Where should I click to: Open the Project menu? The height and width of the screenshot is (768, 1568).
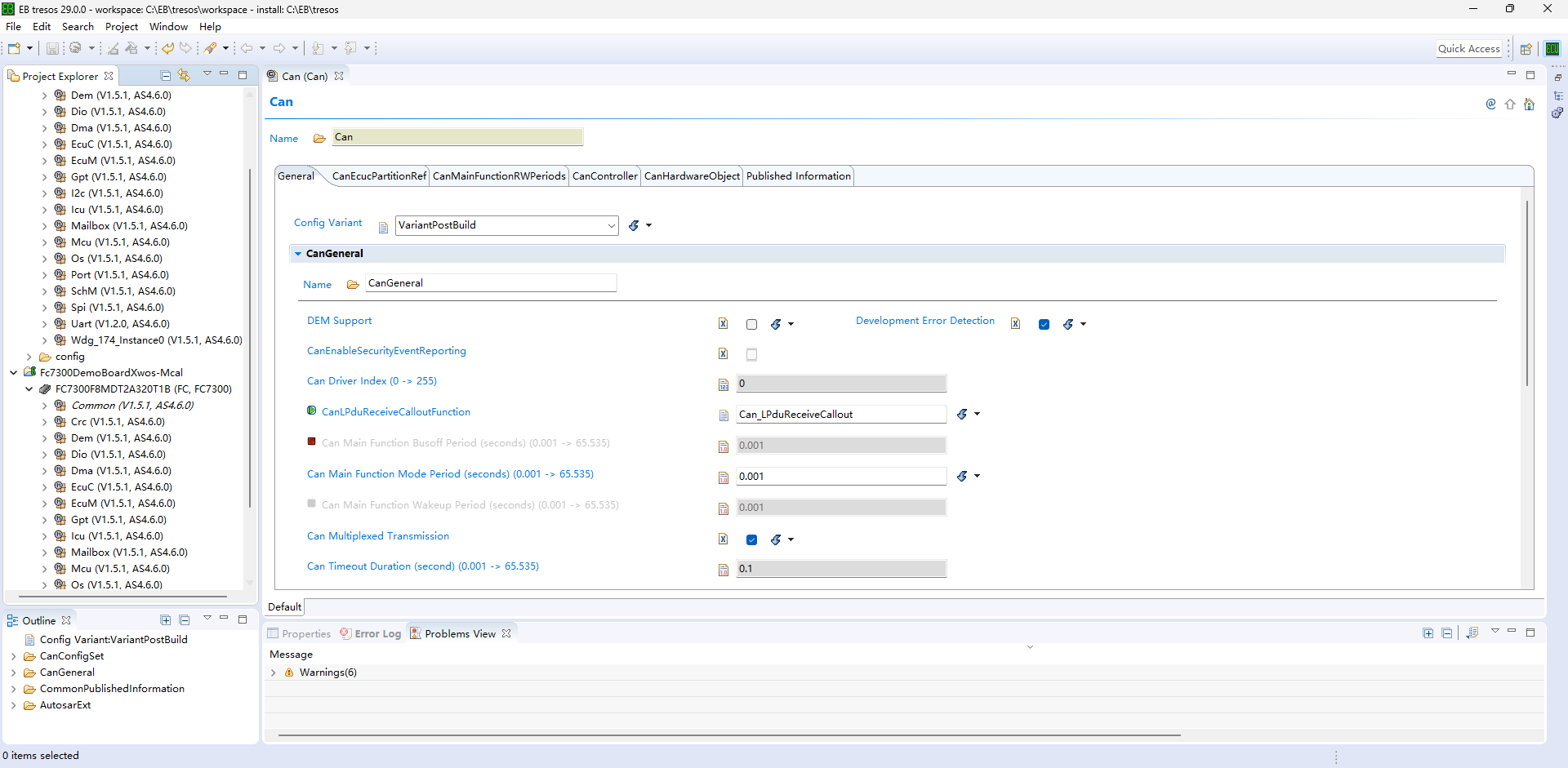pyautogui.click(x=122, y=27)
